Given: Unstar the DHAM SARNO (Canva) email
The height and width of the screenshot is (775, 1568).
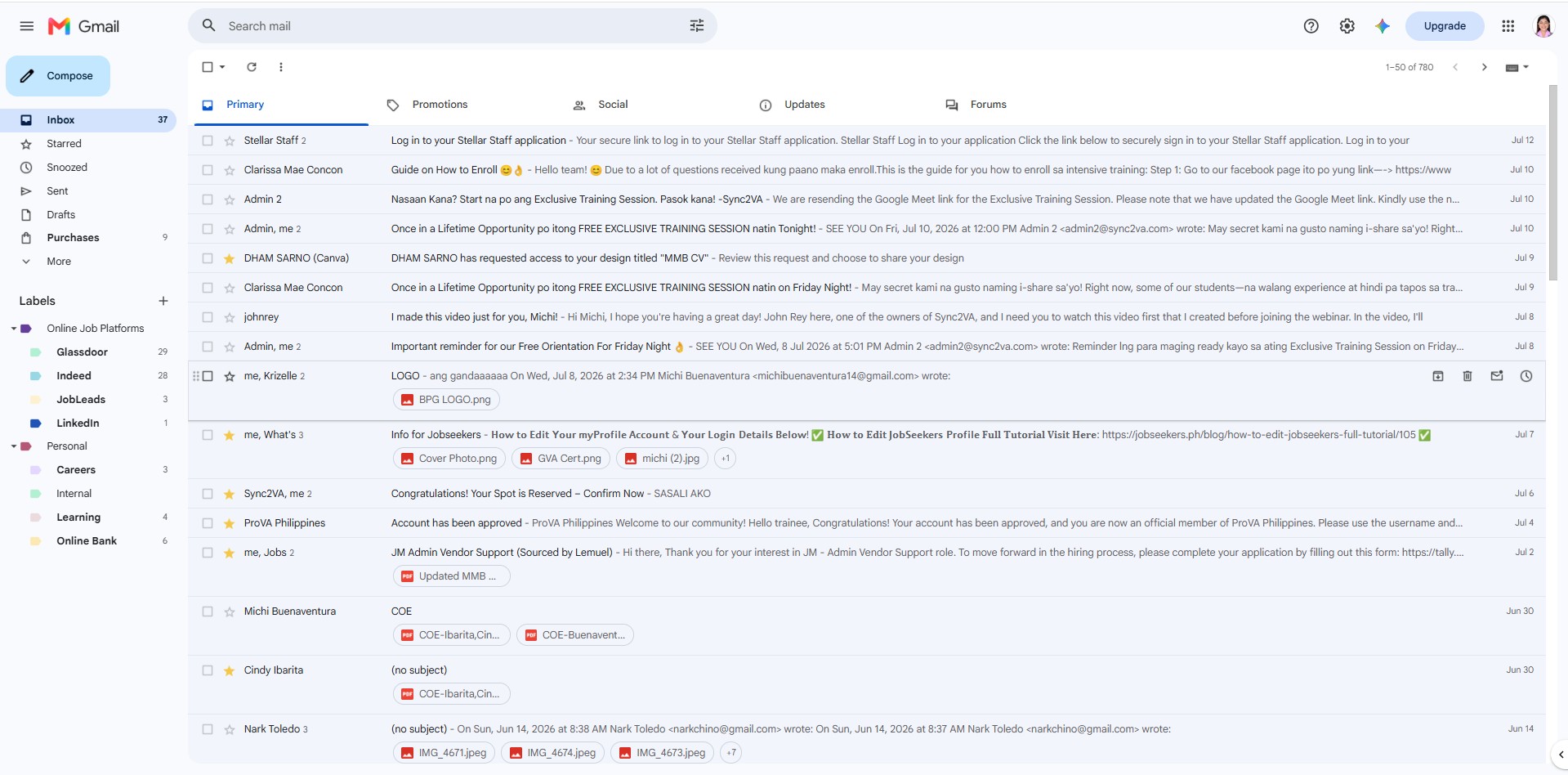Looking at the screenshot, I should pos(230,258).
